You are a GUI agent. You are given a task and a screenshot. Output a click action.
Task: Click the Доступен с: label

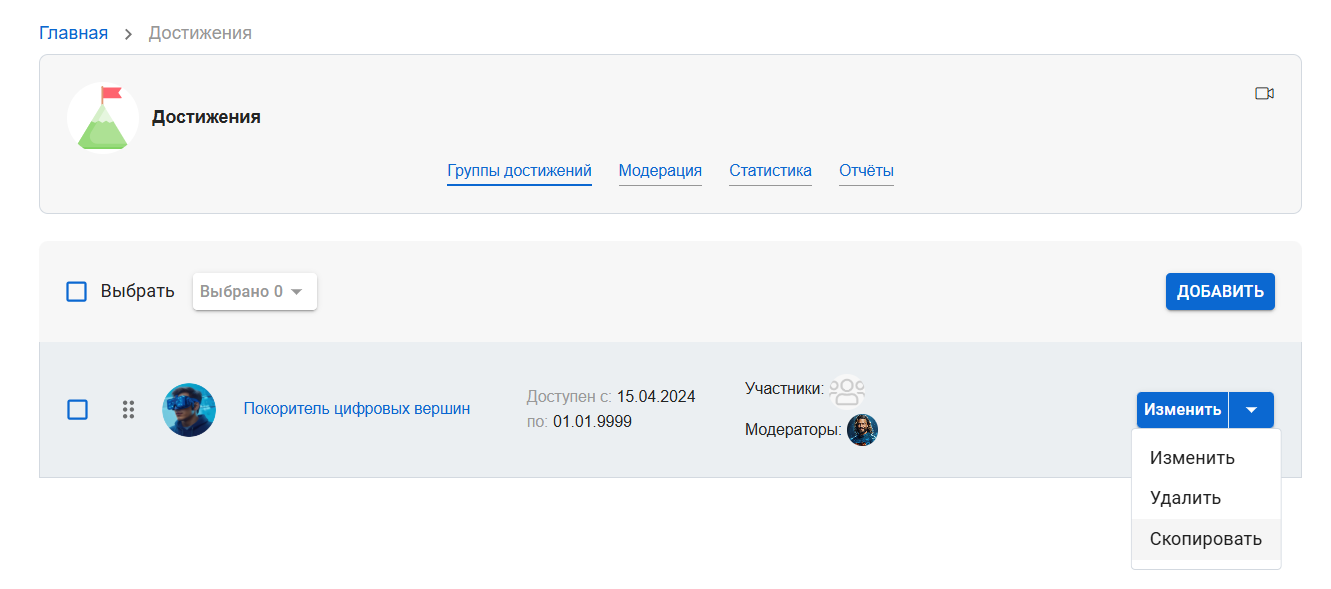569,396
